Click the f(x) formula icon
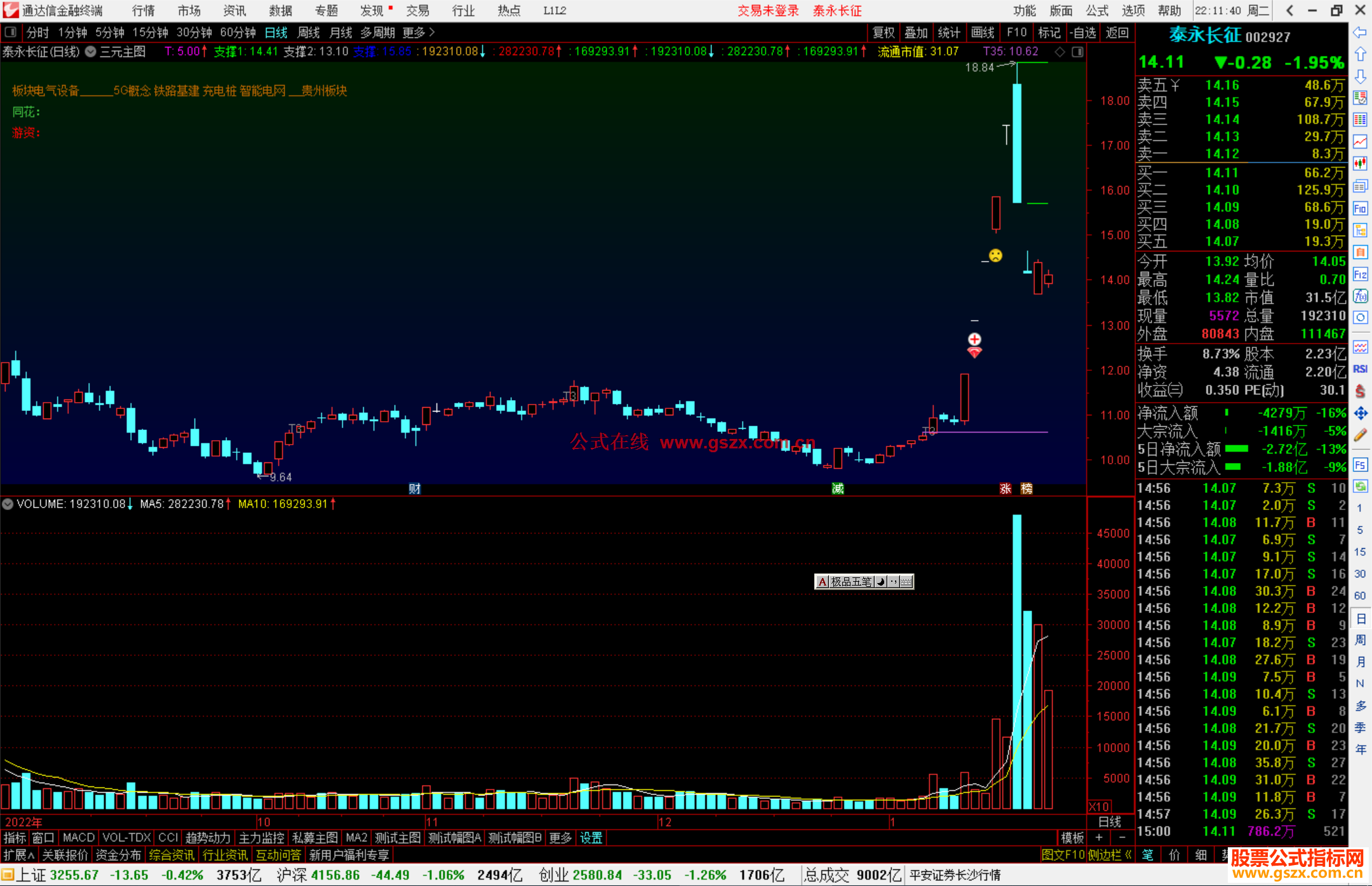 click(1360, 296)
